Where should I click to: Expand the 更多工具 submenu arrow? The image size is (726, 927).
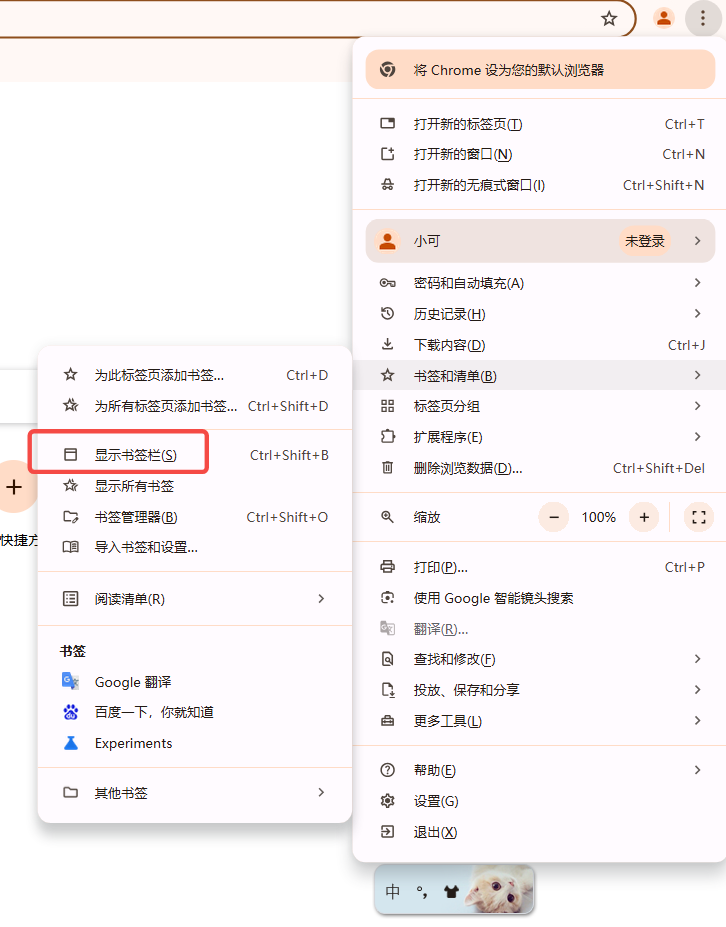click(x=698, y=720)
